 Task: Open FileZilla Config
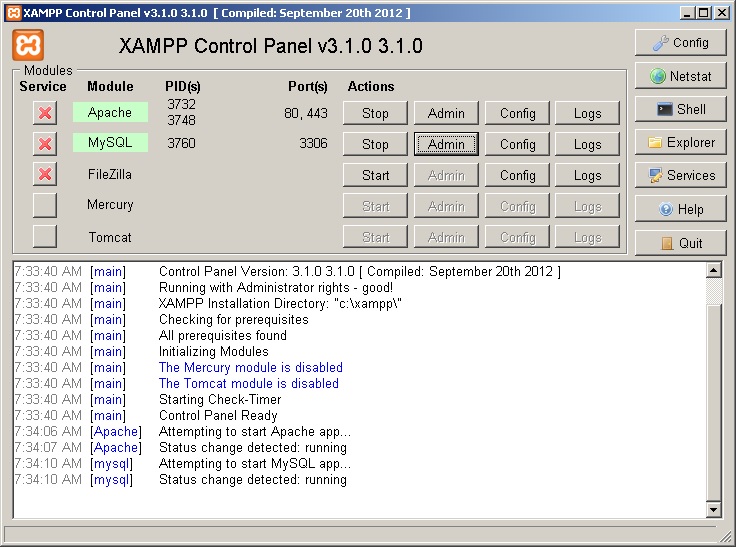[x=517, y=175]
